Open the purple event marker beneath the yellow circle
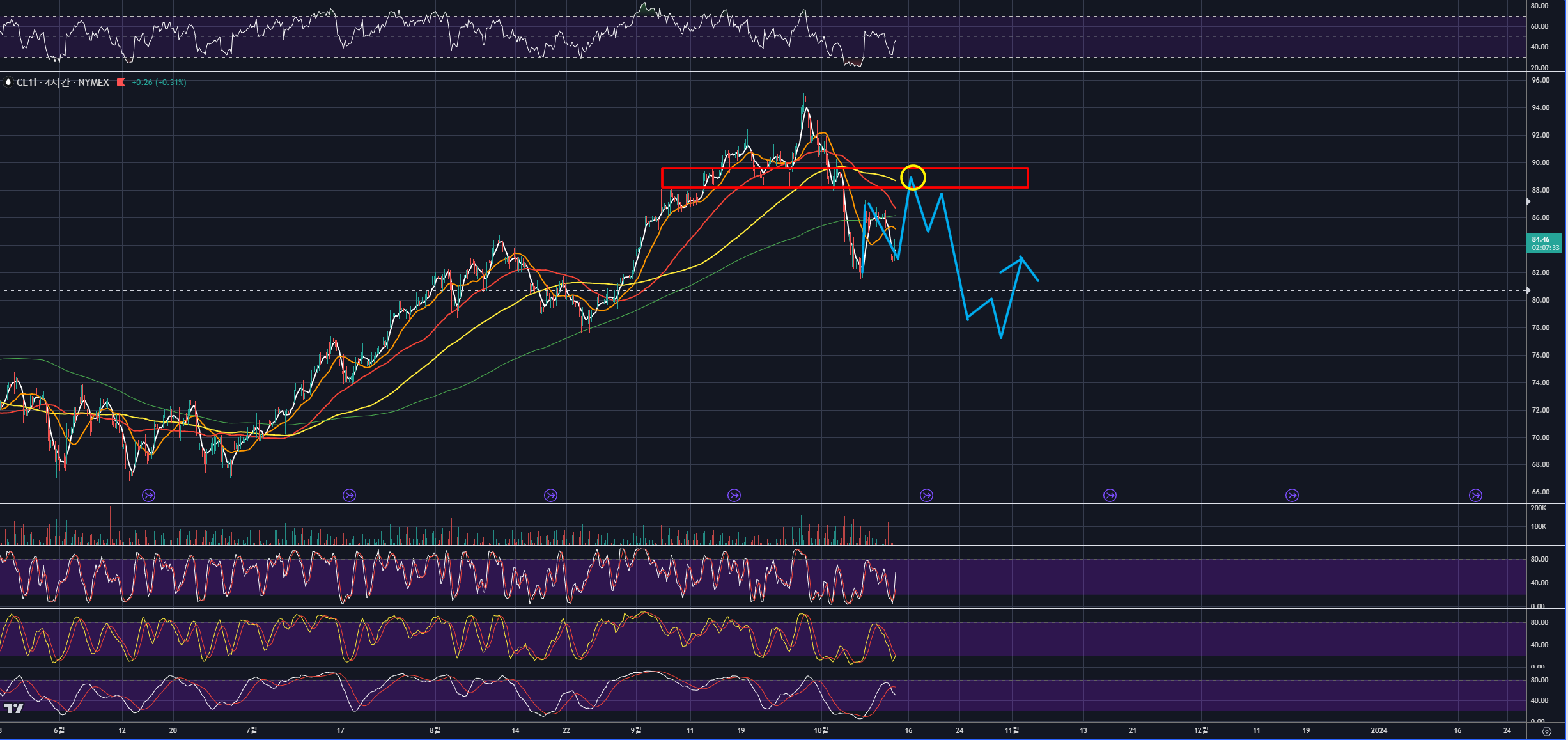Viewport: 1568px width, 740px height. [926, 495]
